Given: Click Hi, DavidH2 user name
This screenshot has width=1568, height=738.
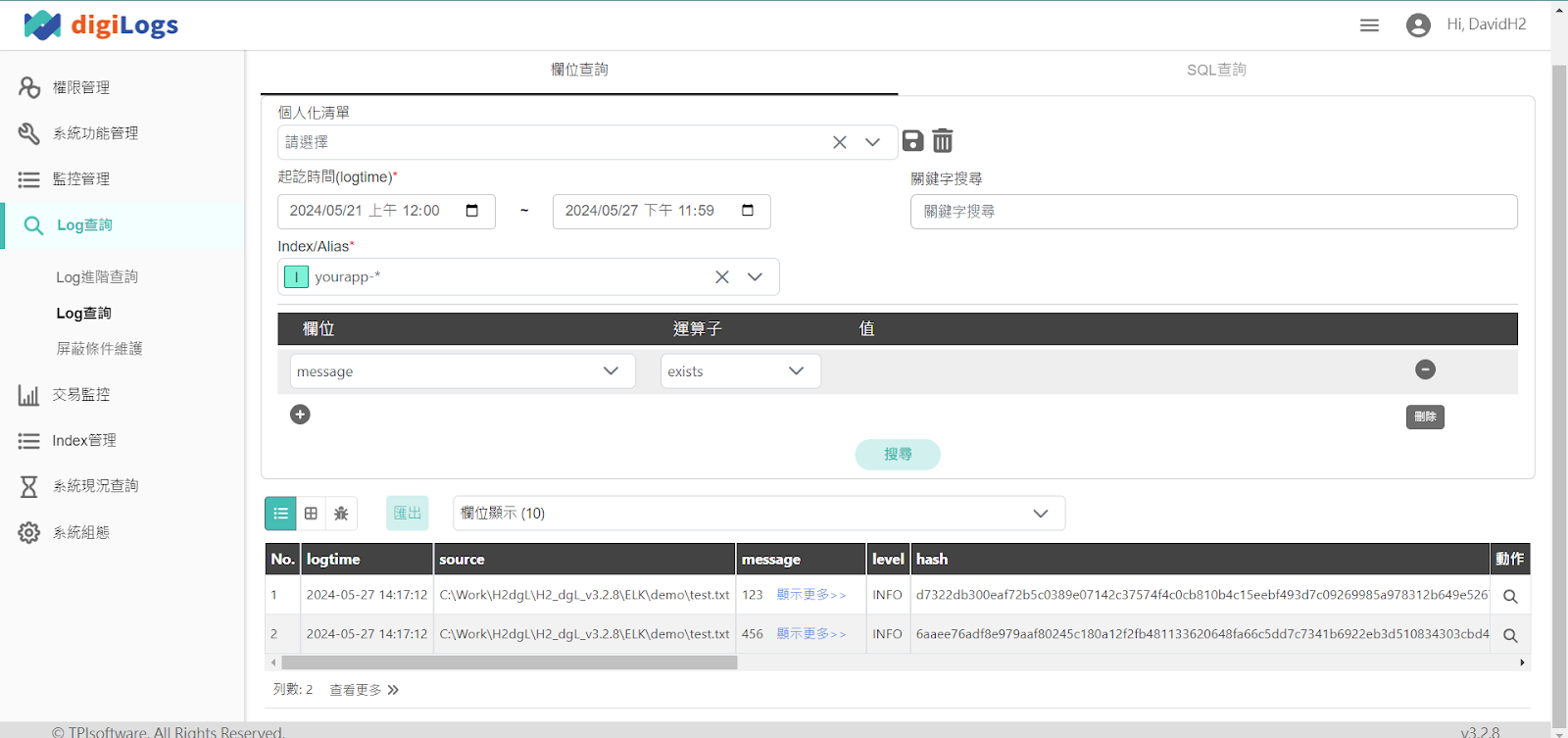Looking at the screenshot, I should point(1487,25).
